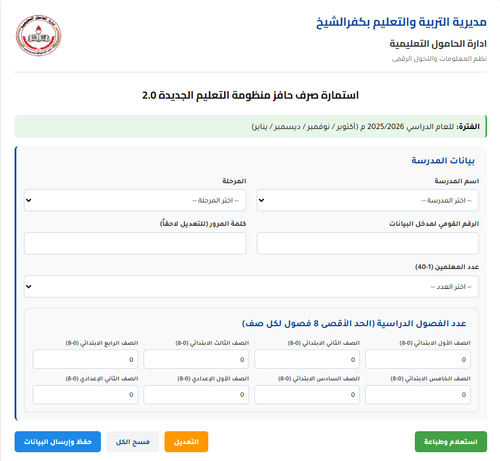Click the label المرحلة
This screenshot has width=500, height=461.
click(x=234, y=181)
